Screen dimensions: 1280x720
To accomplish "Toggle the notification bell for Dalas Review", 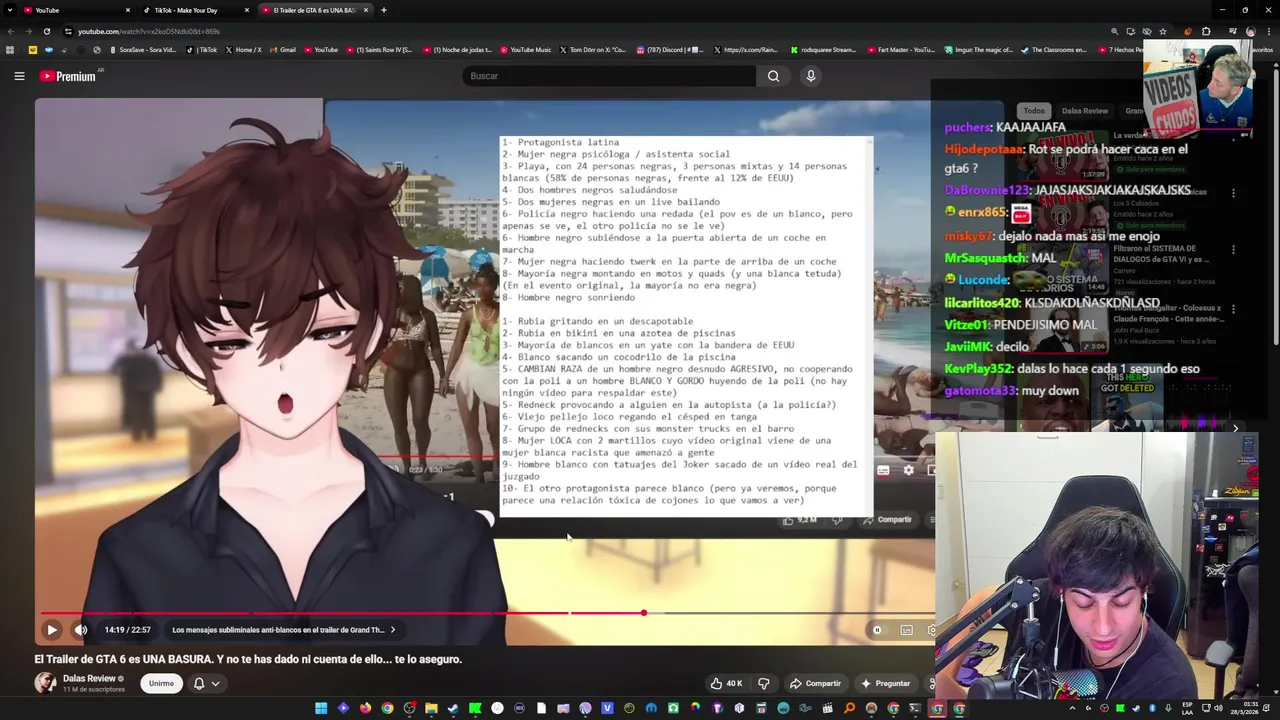I will click(199, 684).
